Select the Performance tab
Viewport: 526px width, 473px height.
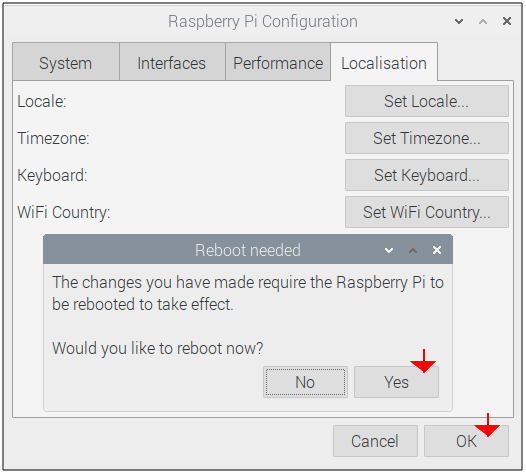(278, 62)
